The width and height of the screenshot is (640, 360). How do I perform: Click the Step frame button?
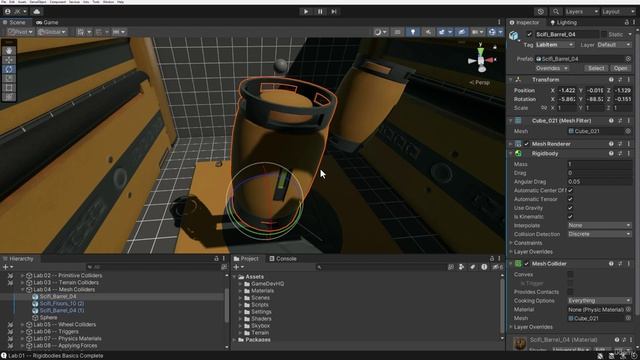pos(334,11)
